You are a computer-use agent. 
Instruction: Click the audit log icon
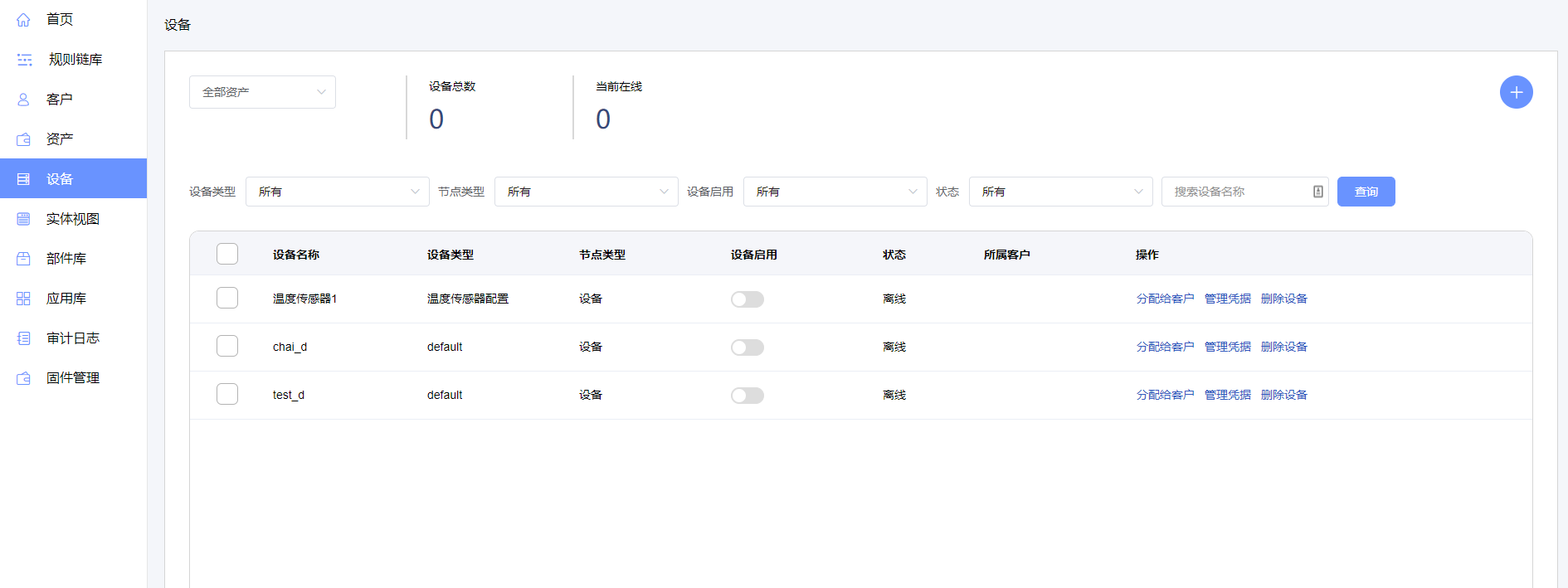click(23, 338)
